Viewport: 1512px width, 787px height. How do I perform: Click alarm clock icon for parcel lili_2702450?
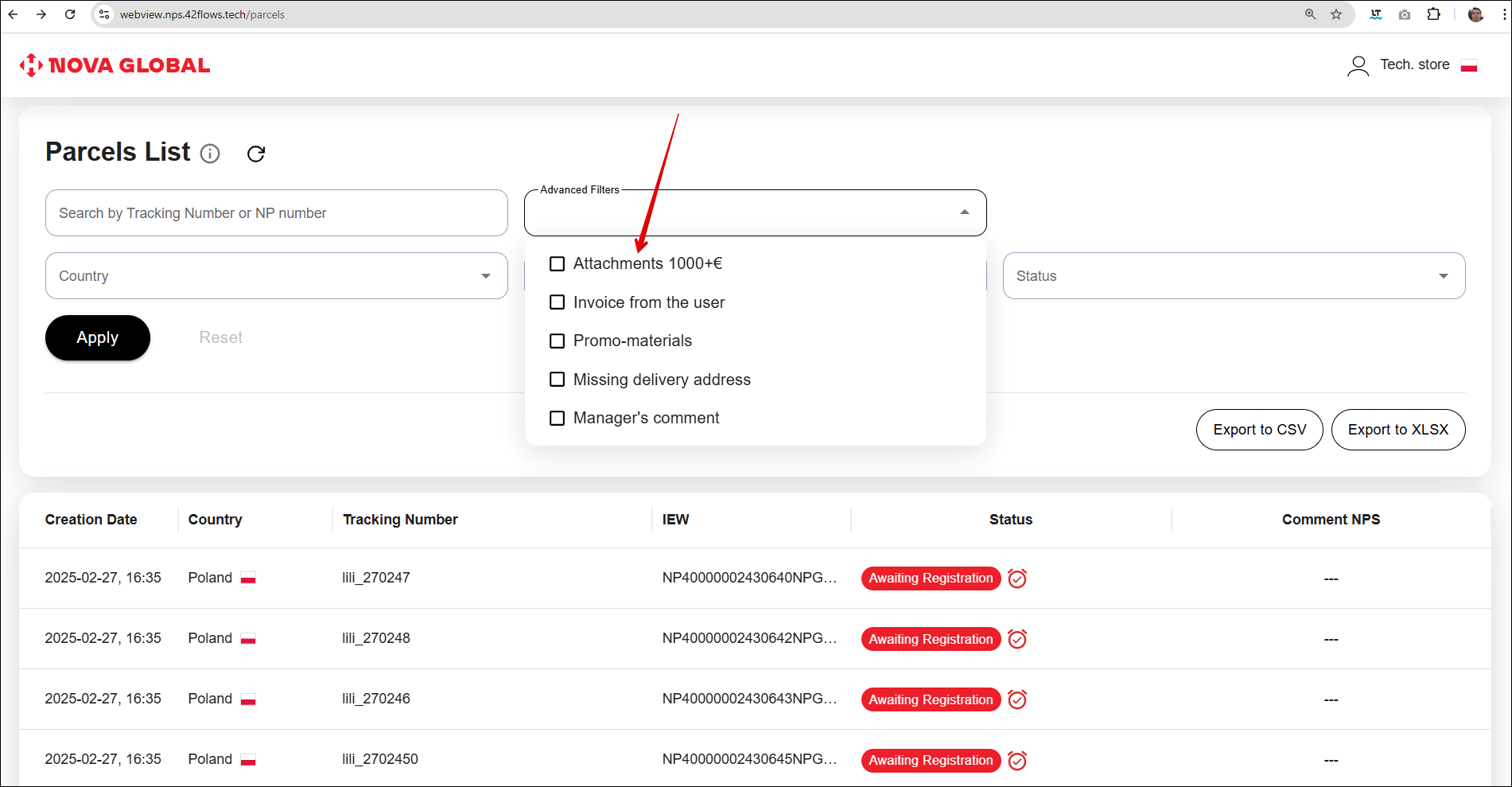1016,761
